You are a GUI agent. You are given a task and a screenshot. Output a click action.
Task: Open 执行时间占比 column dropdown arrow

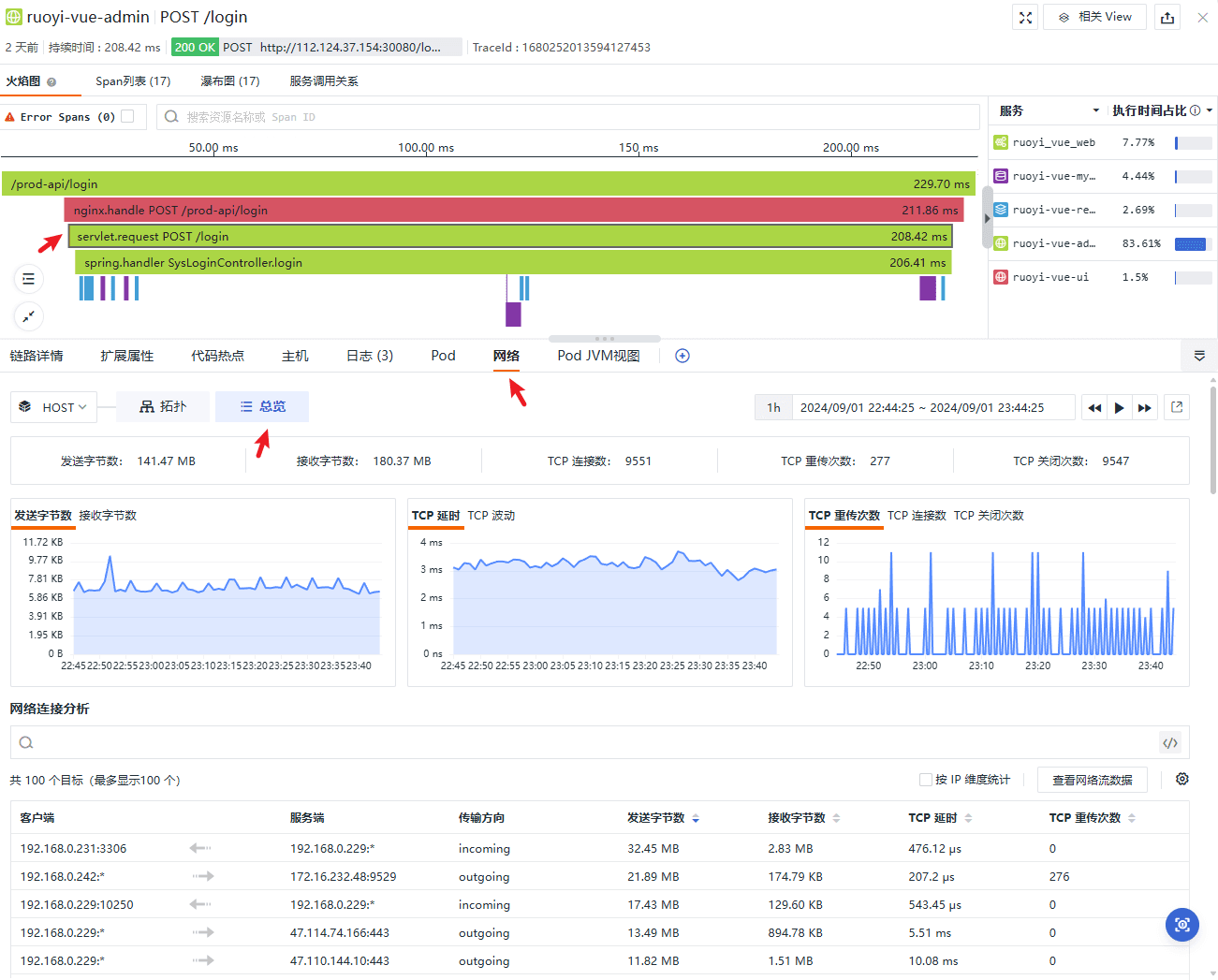(1210, 110)
